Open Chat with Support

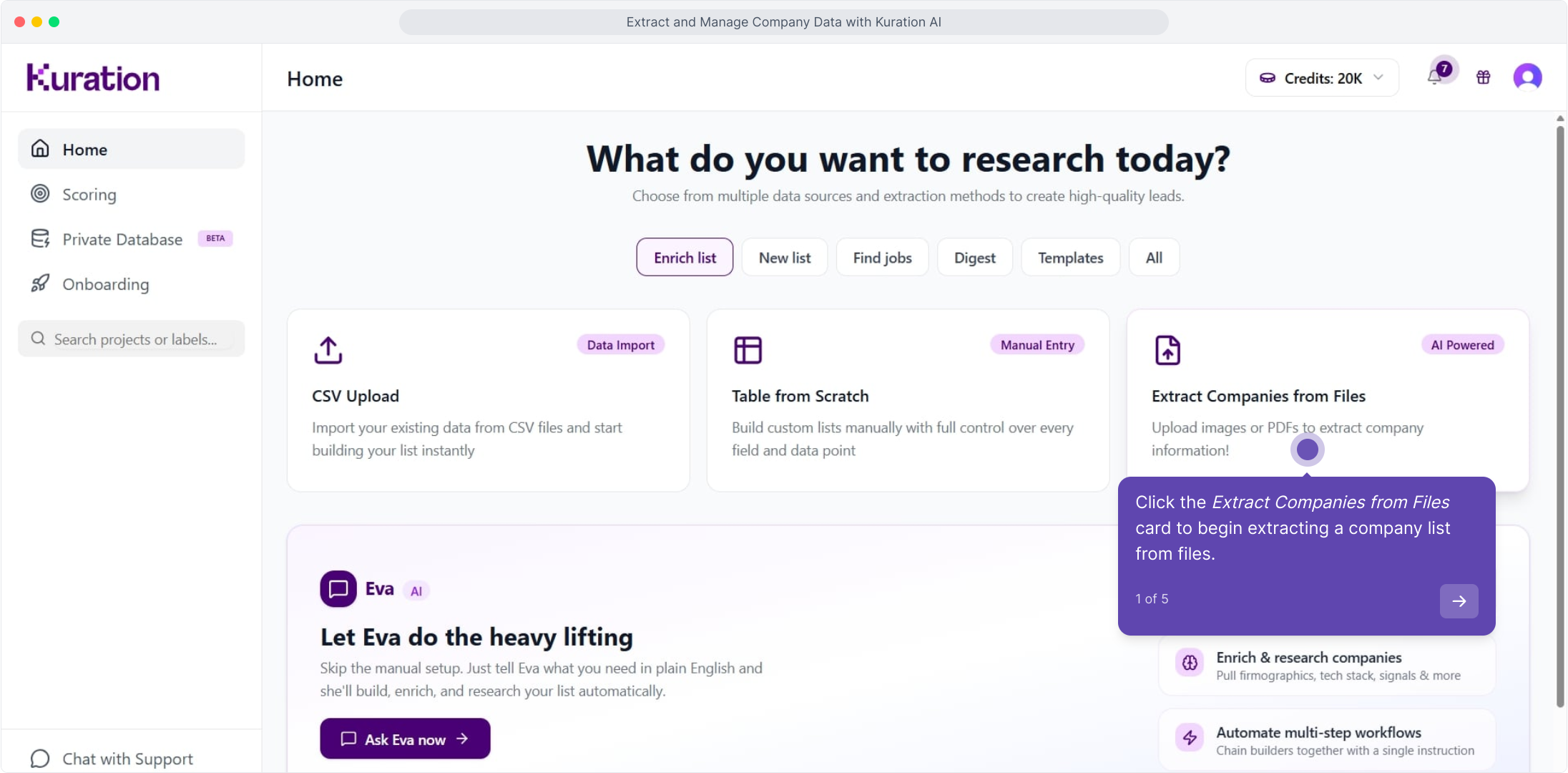pos(112,758)
